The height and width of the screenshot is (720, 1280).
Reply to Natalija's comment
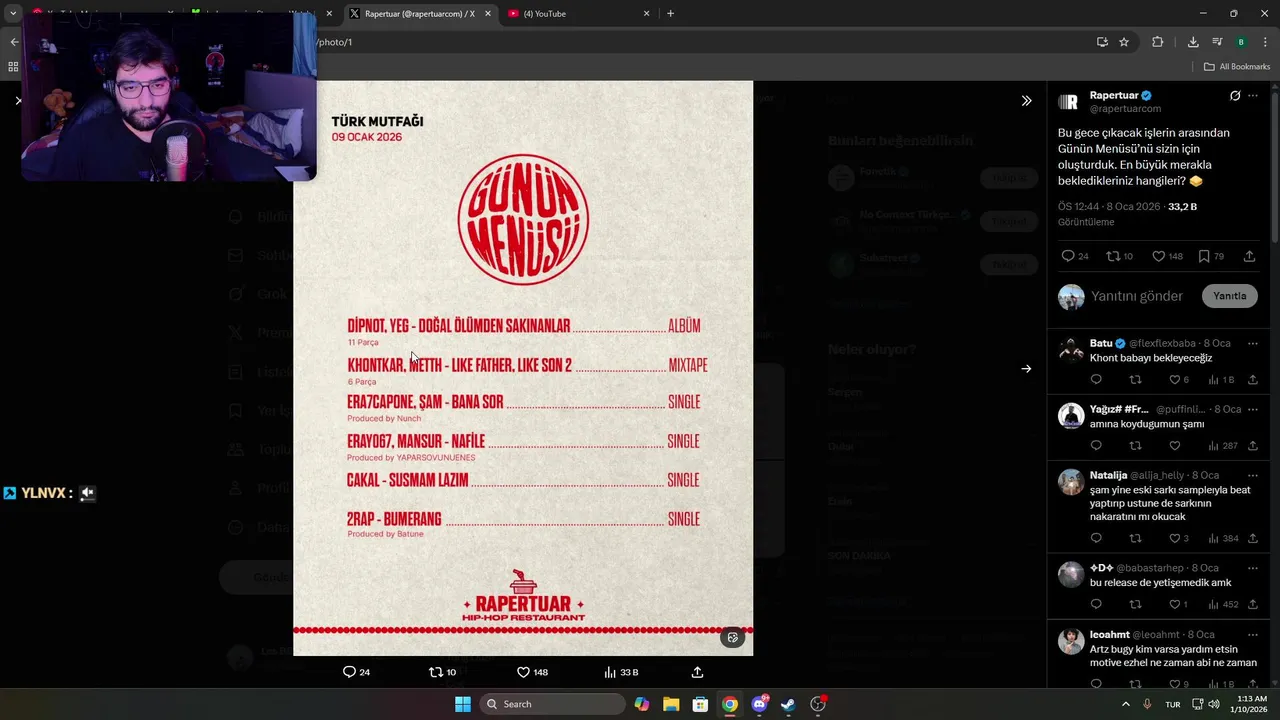(1096, 538)
